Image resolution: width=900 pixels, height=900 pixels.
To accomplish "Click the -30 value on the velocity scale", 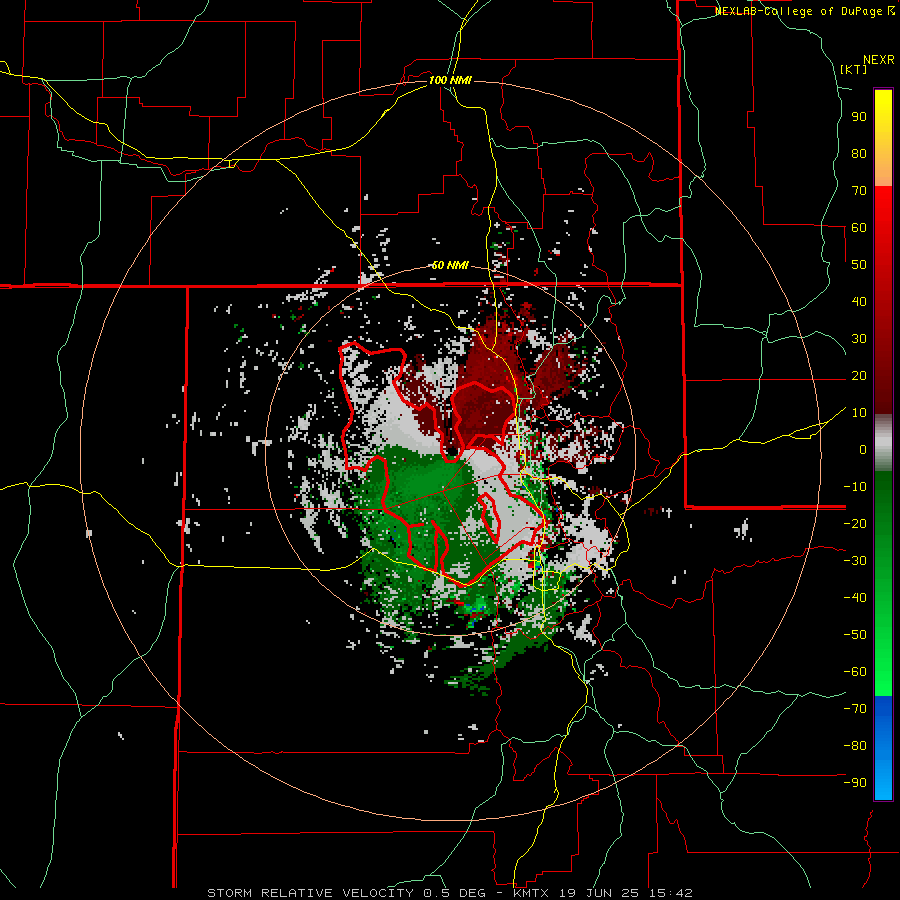I will click(855, 561).
